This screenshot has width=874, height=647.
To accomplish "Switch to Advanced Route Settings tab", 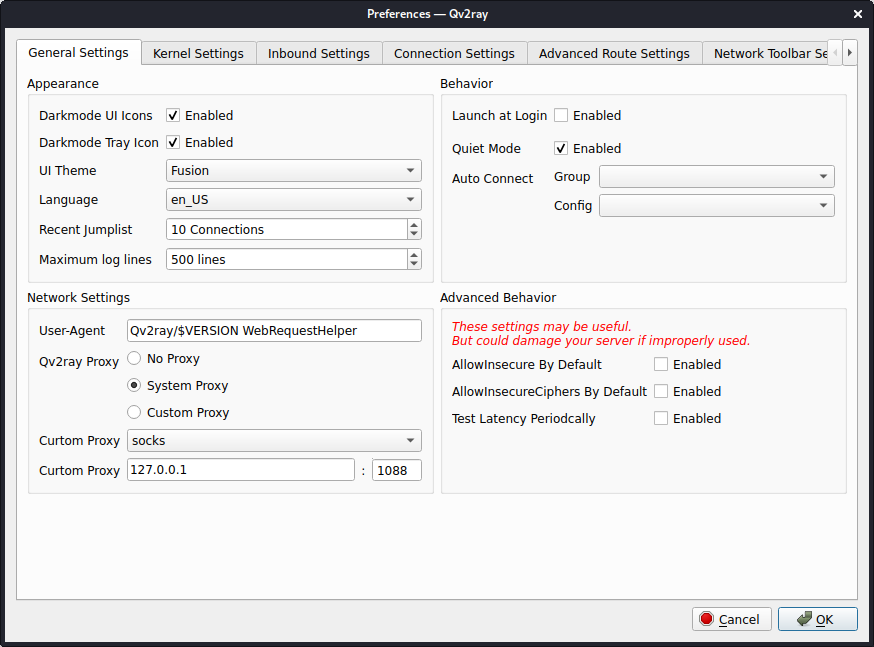I will [x=614, y=53].
